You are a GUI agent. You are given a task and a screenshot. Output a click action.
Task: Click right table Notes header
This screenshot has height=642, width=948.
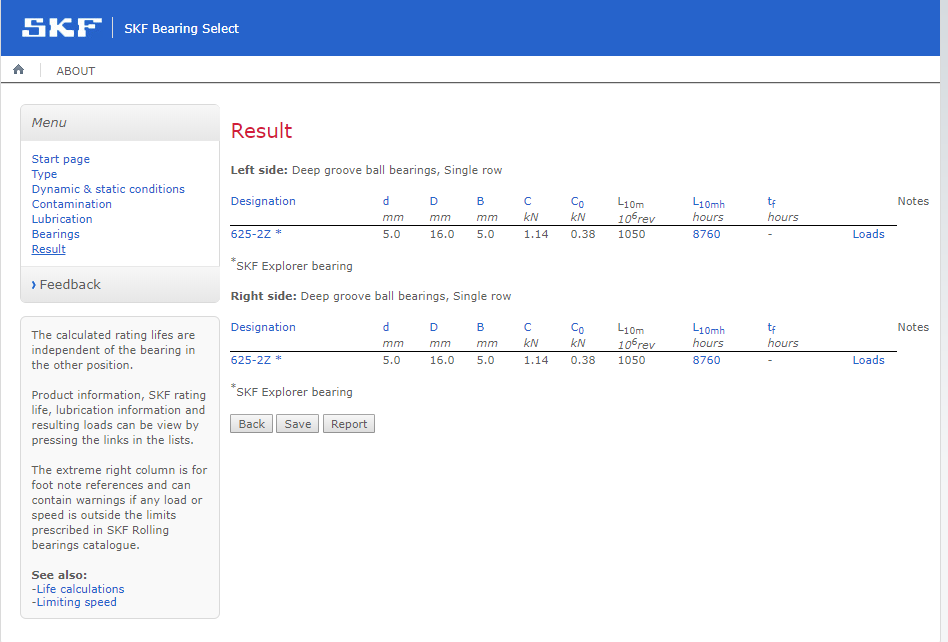(x=913, y=327)
